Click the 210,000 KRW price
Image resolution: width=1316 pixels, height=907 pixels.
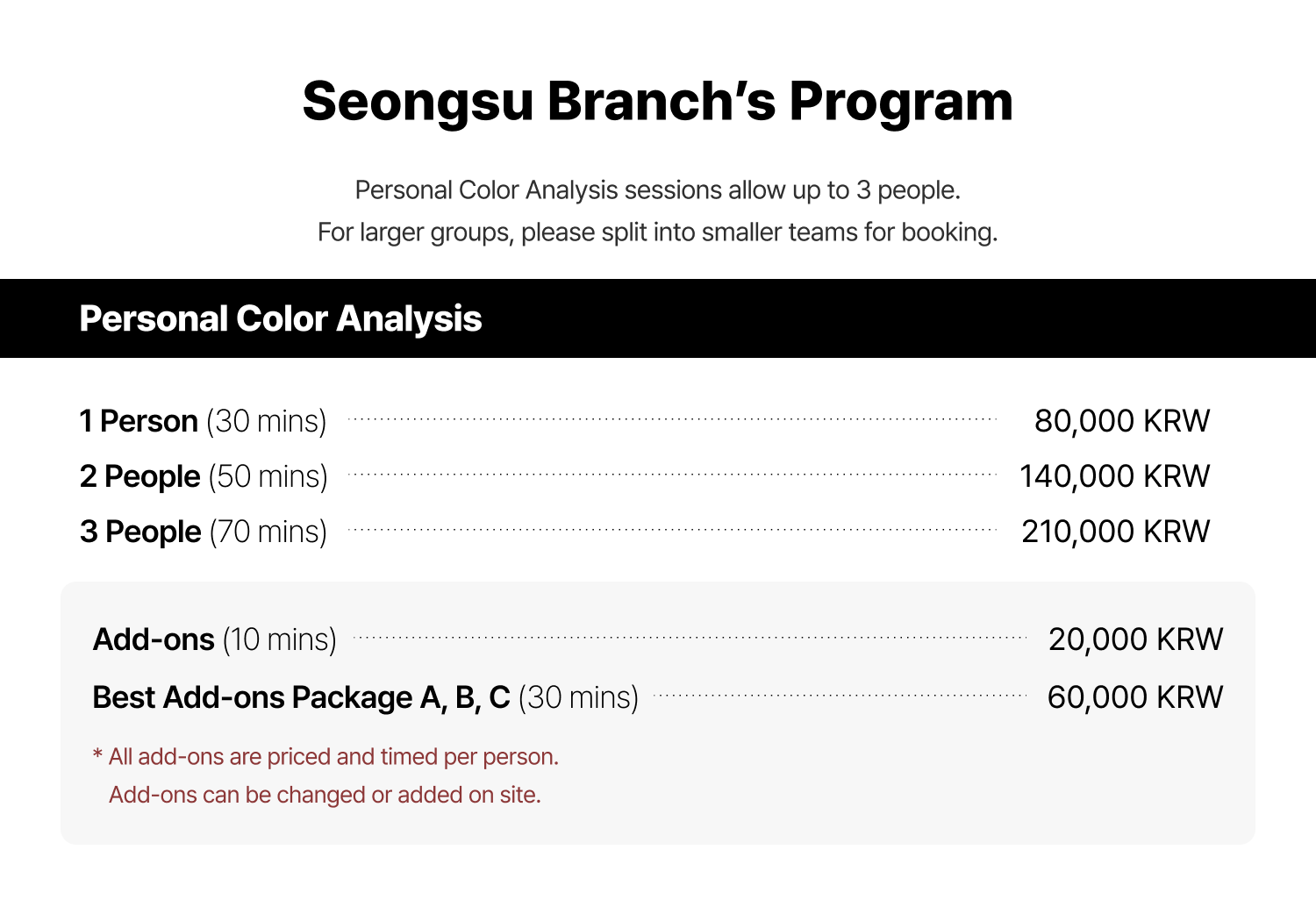pos(1115,532)
